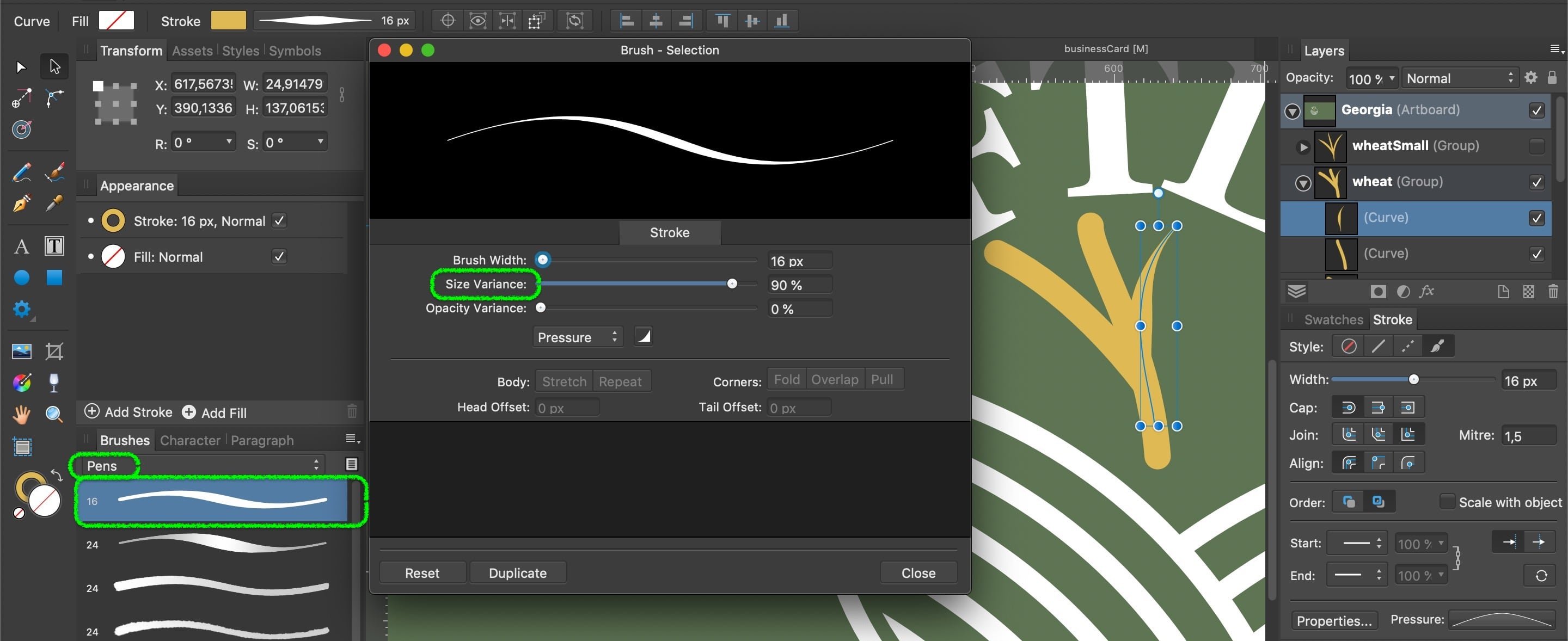Screen dimensions: 1568x641
Task: Open stroke Properties button
Action: point(1334,620)
